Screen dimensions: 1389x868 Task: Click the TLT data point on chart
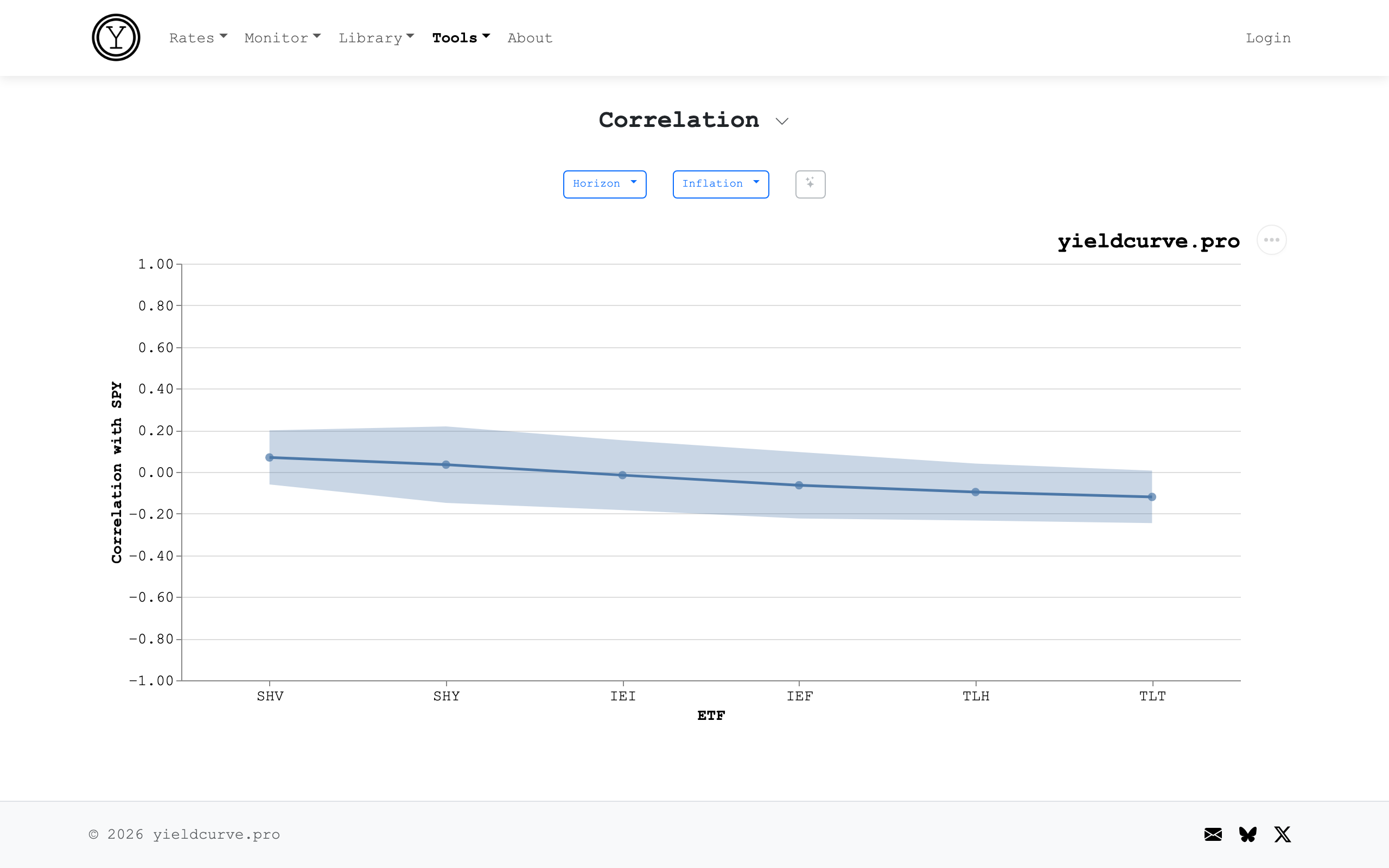[x=1152, y=497]
